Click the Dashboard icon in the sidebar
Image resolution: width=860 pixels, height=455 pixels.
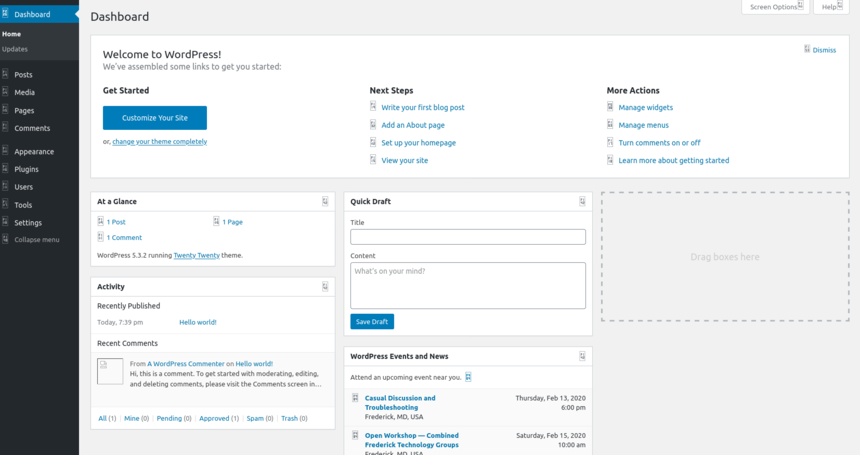[5, 14]
